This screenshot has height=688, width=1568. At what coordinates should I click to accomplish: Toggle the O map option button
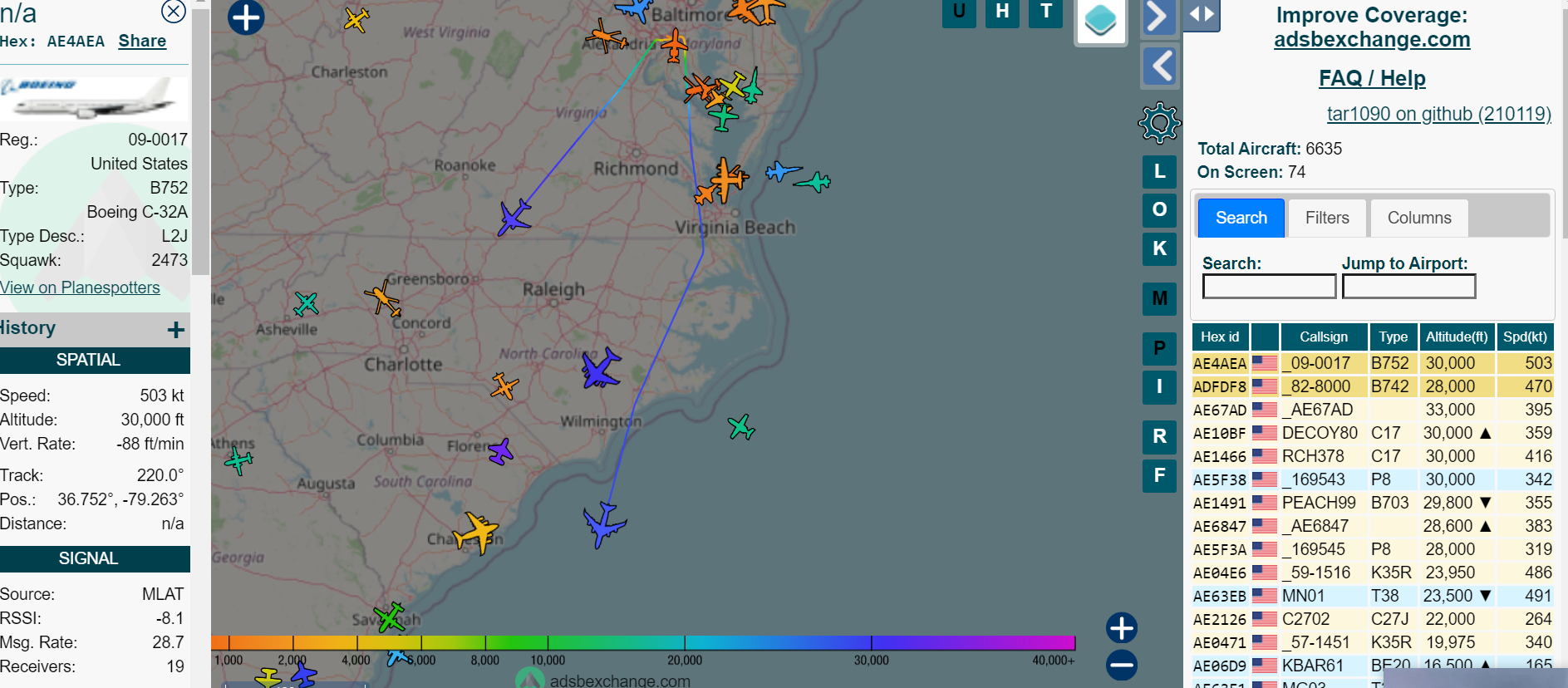(x=1159, y=210)
